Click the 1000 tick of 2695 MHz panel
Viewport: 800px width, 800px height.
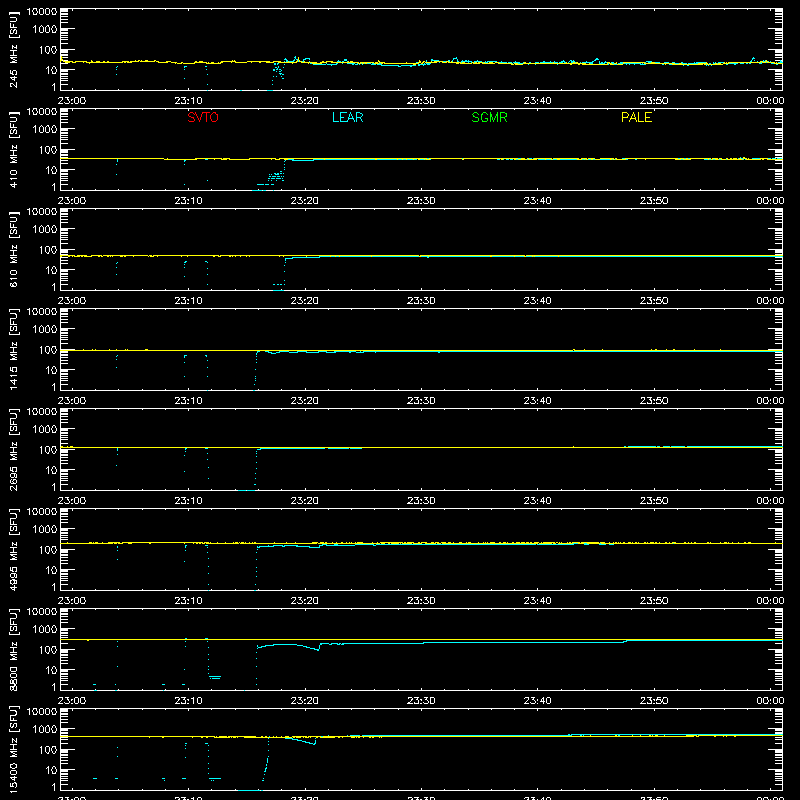click(45, 430)
